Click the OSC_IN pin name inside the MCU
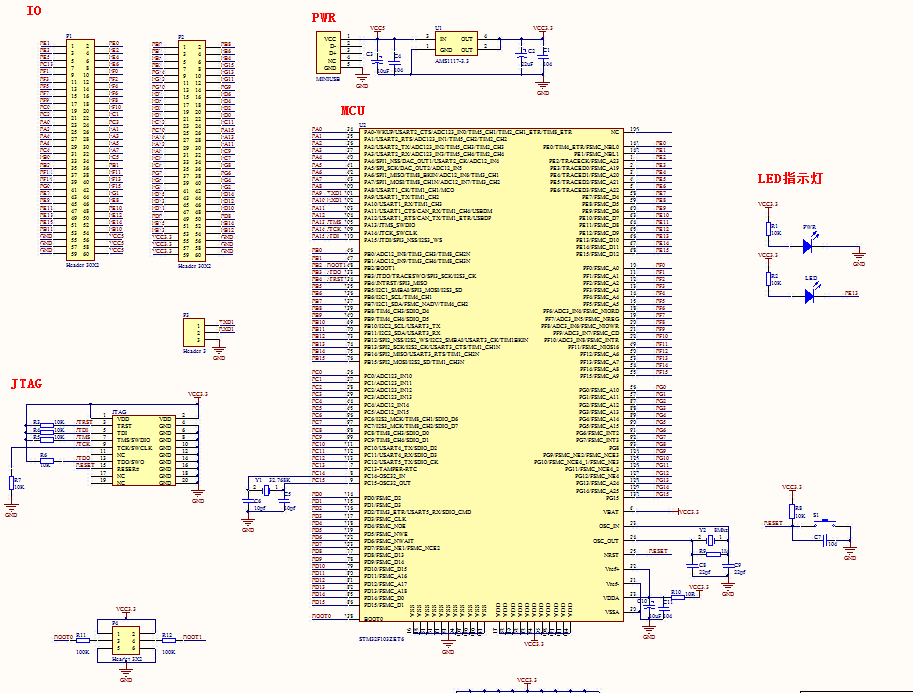Screen dimensions: 913x693 click(609, 526)
